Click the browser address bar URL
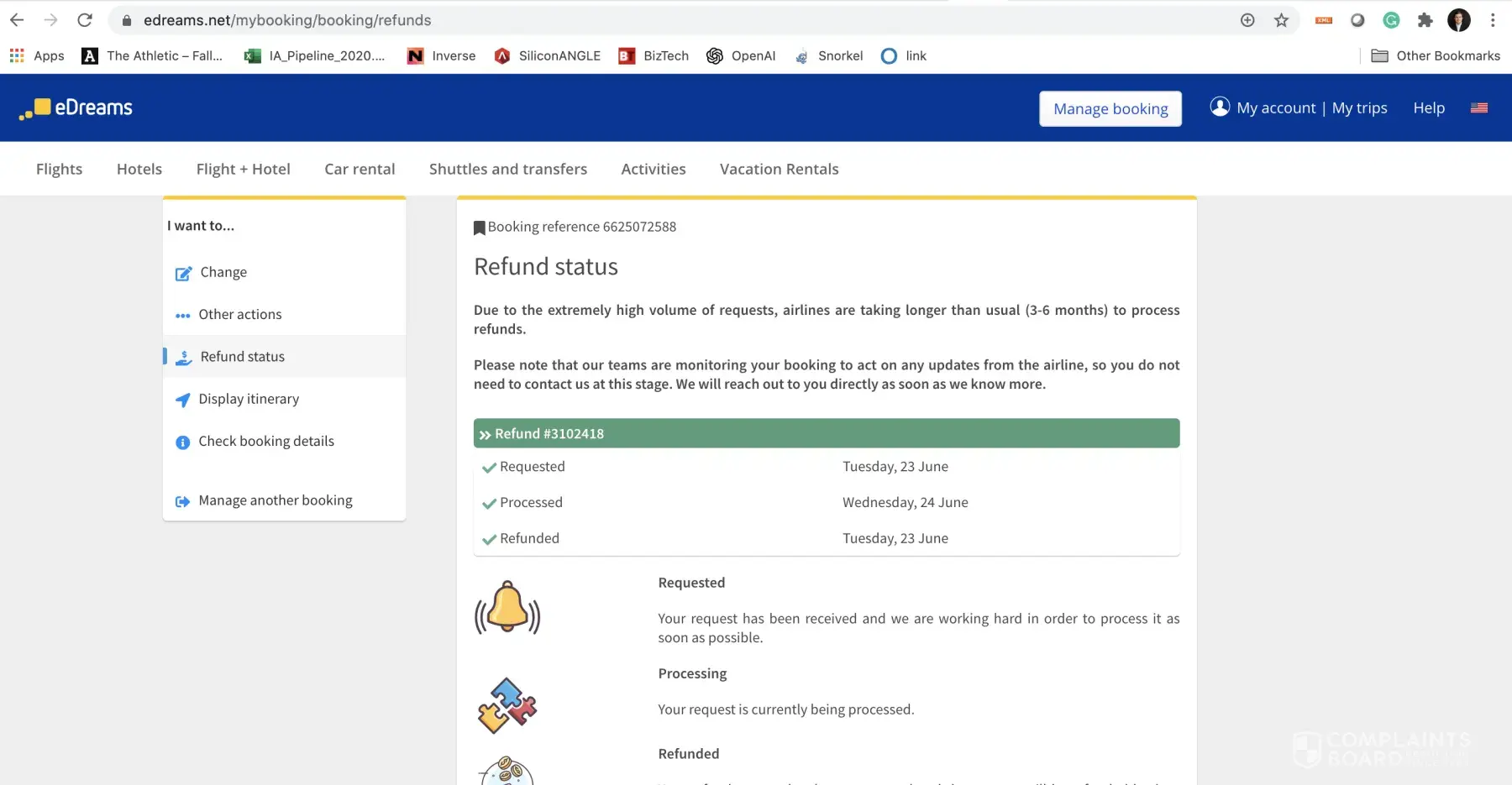This screenshot has height=785, width=1512. point(287,20)
